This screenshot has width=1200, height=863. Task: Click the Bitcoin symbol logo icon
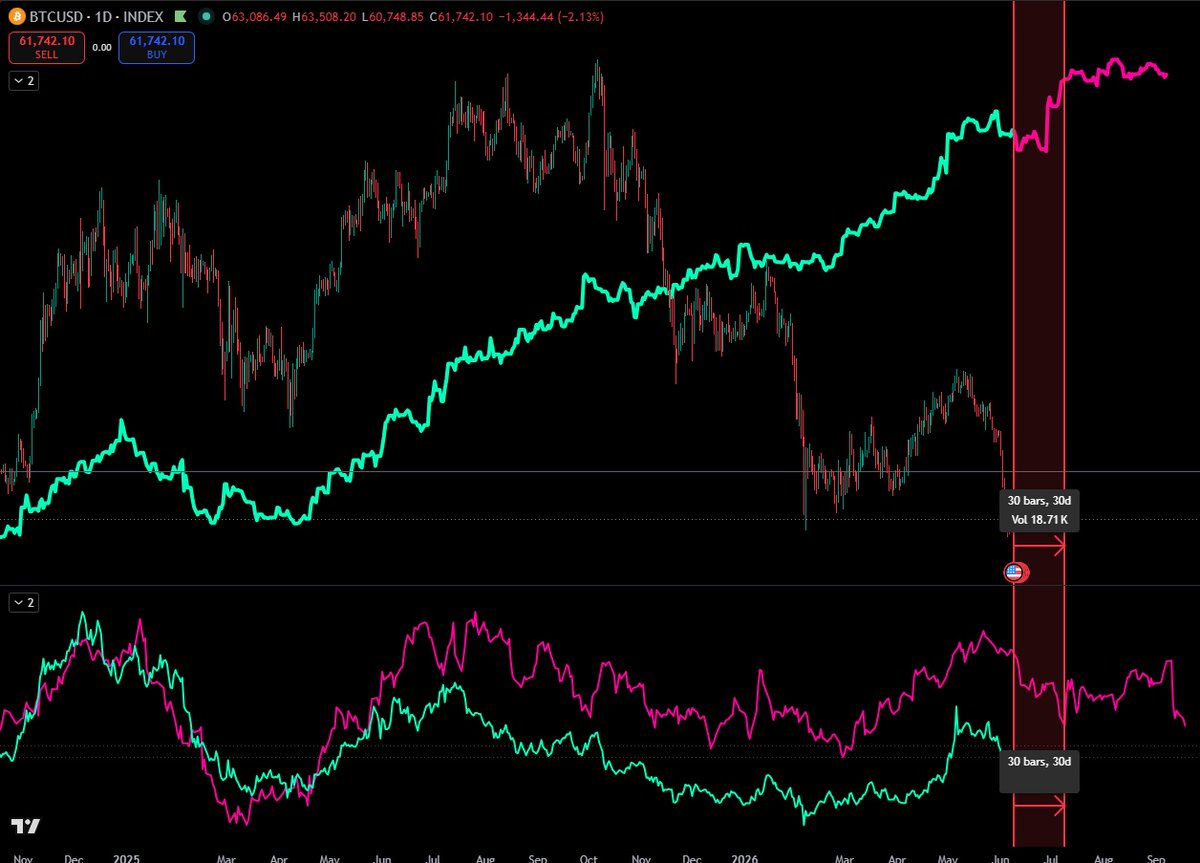pyautogui.click(x=17, y=17)
